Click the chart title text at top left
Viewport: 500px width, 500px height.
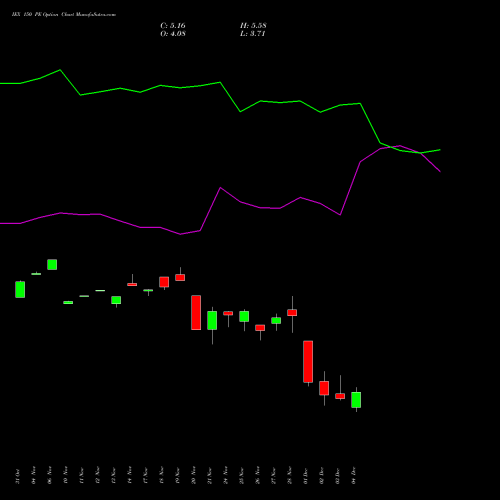pos(64,15)
